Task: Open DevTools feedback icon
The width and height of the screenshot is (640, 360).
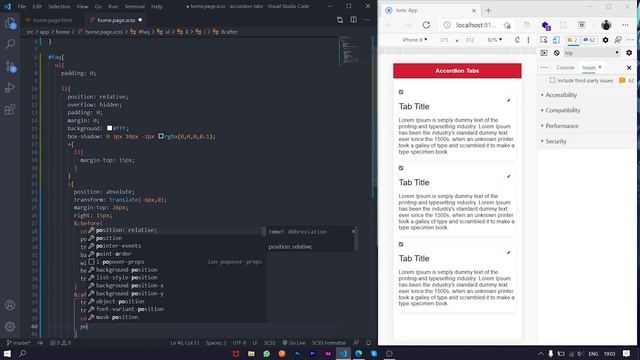Action: 618,40
